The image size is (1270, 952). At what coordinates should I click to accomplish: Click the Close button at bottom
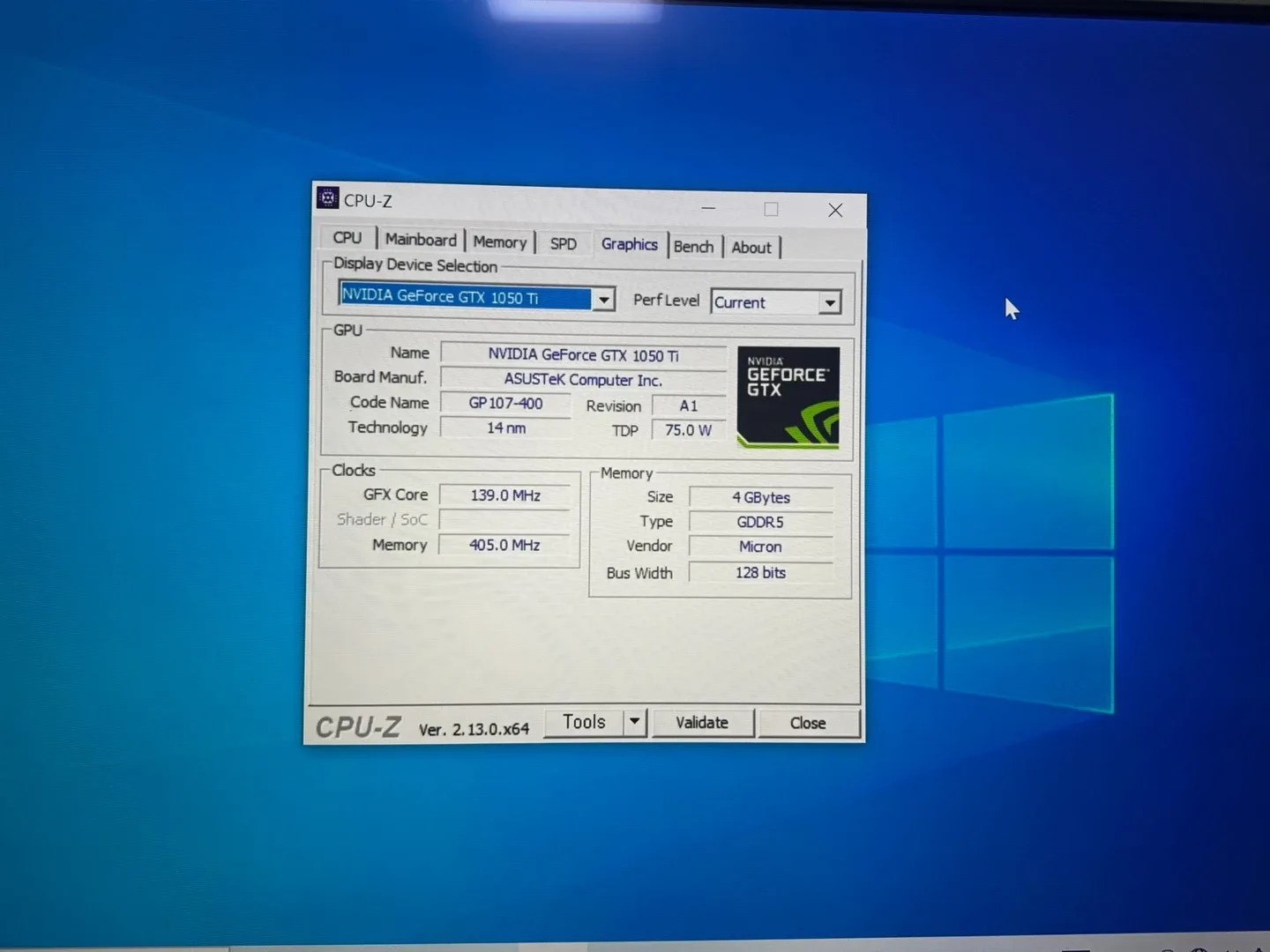click(808, 723)
